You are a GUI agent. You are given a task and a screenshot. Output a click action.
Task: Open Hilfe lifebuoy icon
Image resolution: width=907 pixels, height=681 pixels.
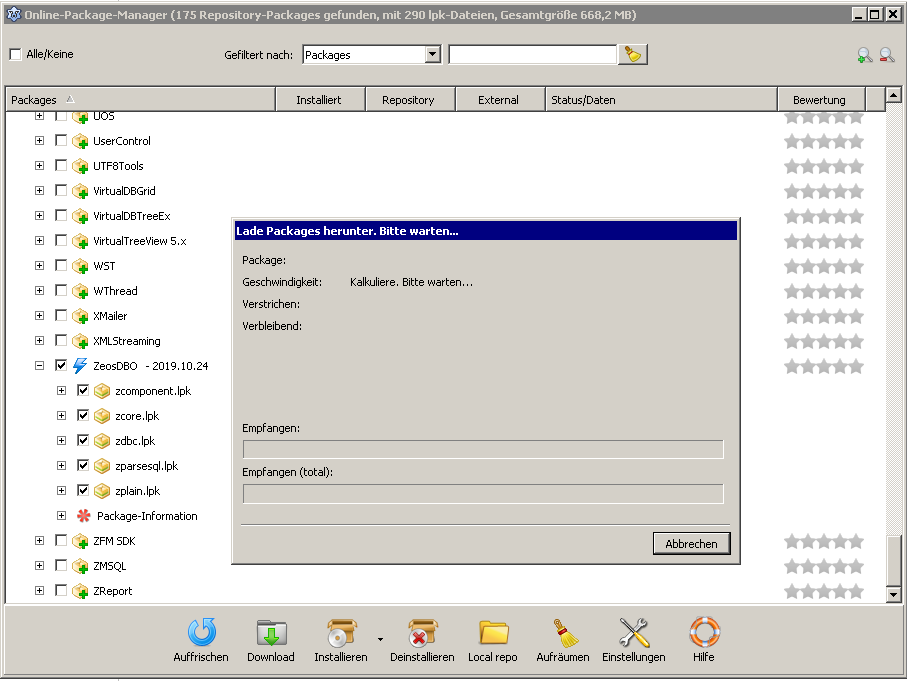click(704, 633)
